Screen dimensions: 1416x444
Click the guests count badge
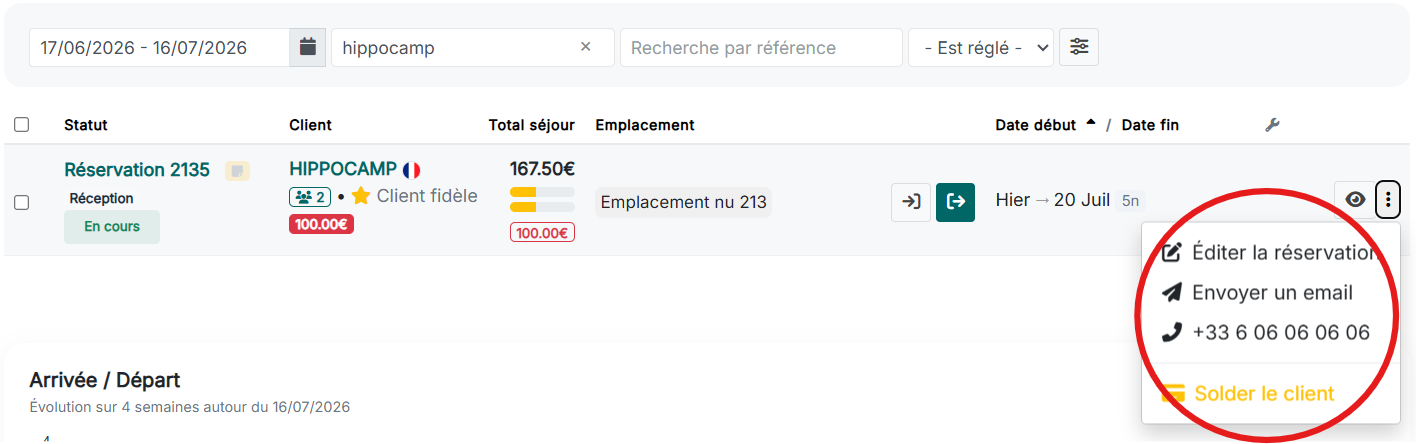(310, 197)
